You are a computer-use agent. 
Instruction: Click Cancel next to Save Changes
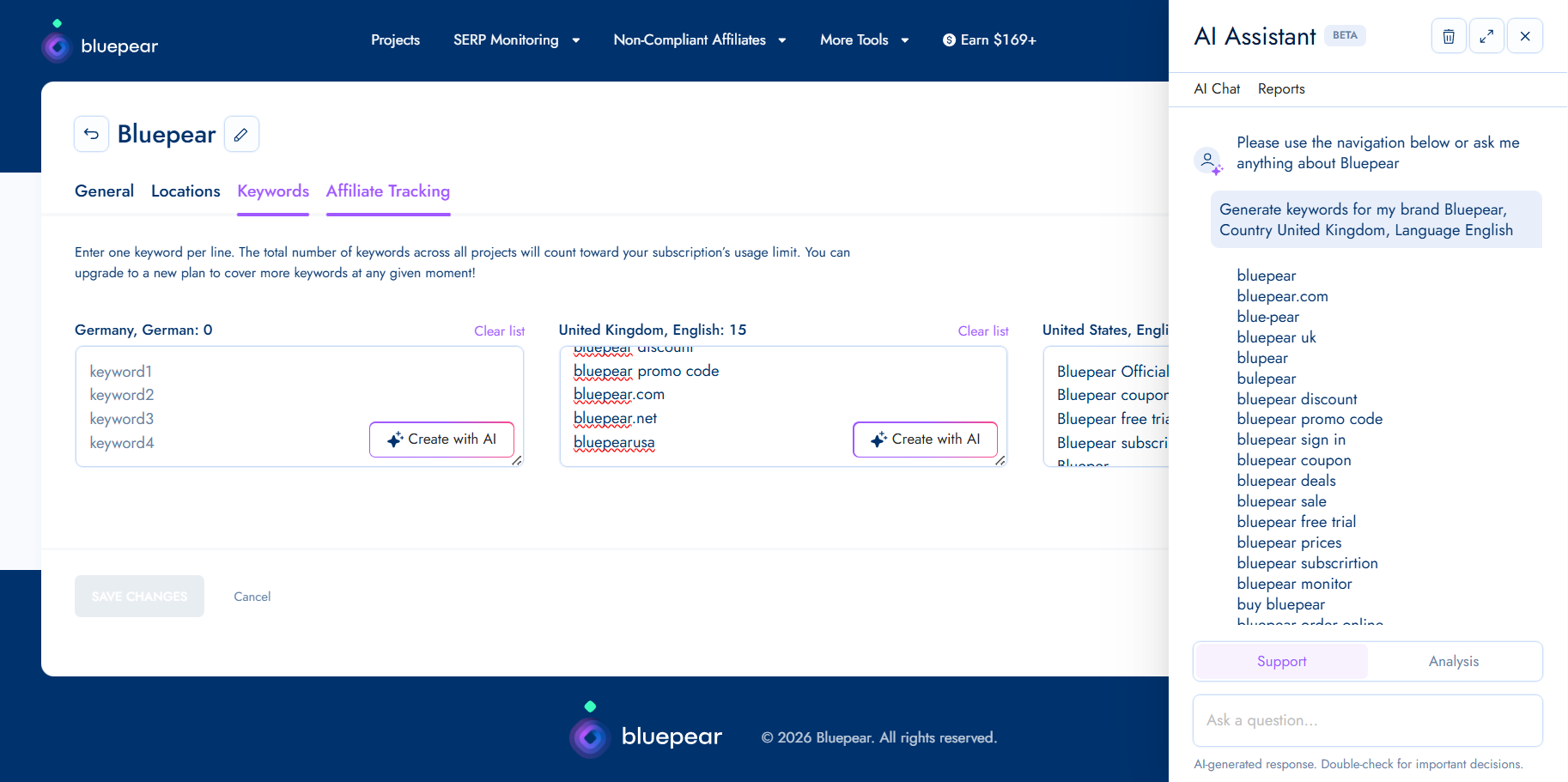[x=252, y=597]
